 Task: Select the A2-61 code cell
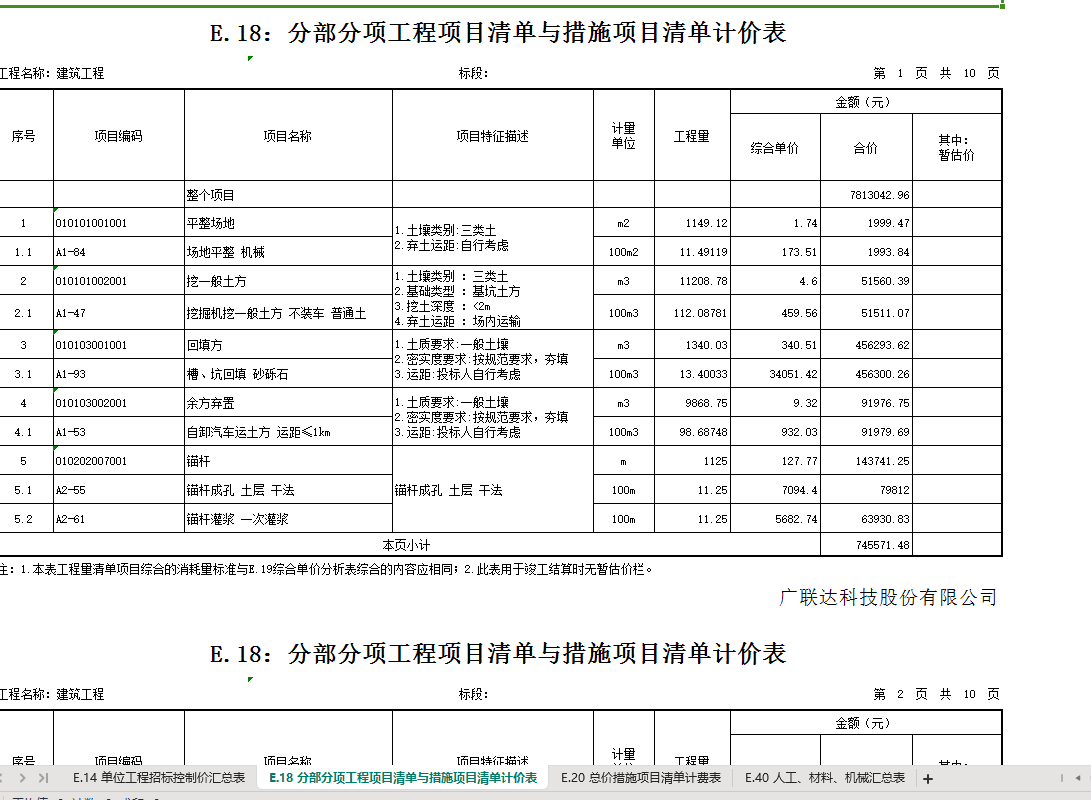118,519
